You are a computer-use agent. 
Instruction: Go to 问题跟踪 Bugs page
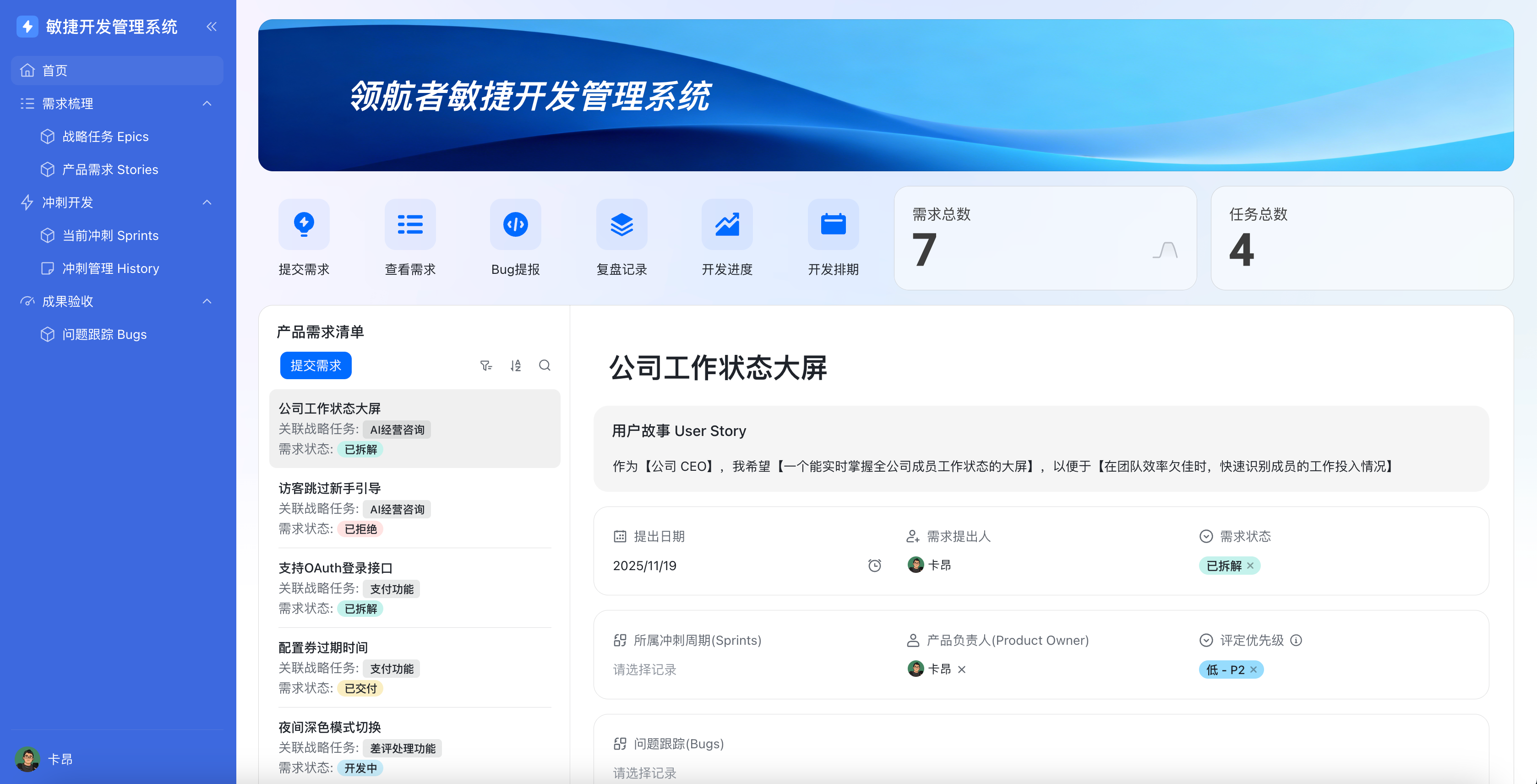click(x=104, y=334)
